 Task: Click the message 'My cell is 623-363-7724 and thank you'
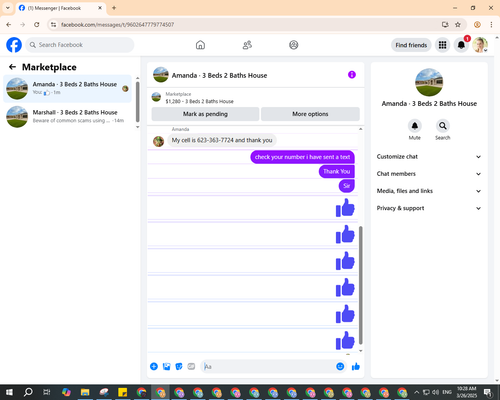222,140
